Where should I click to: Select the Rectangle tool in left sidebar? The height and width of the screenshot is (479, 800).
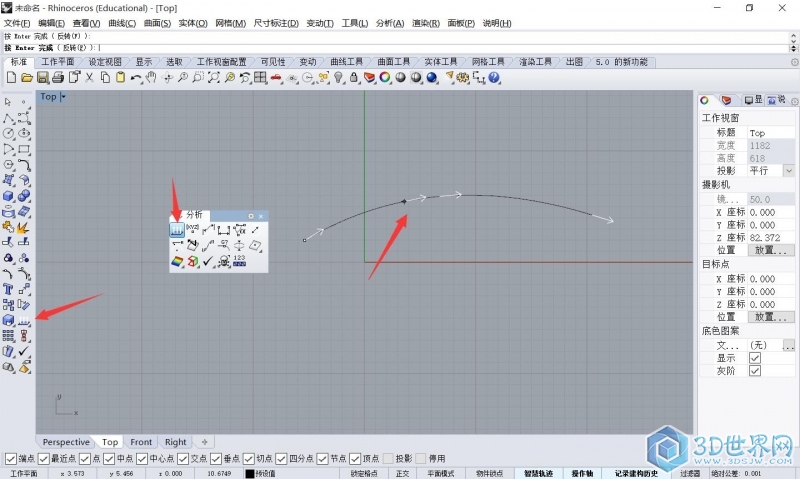click(x=24, y=149)
